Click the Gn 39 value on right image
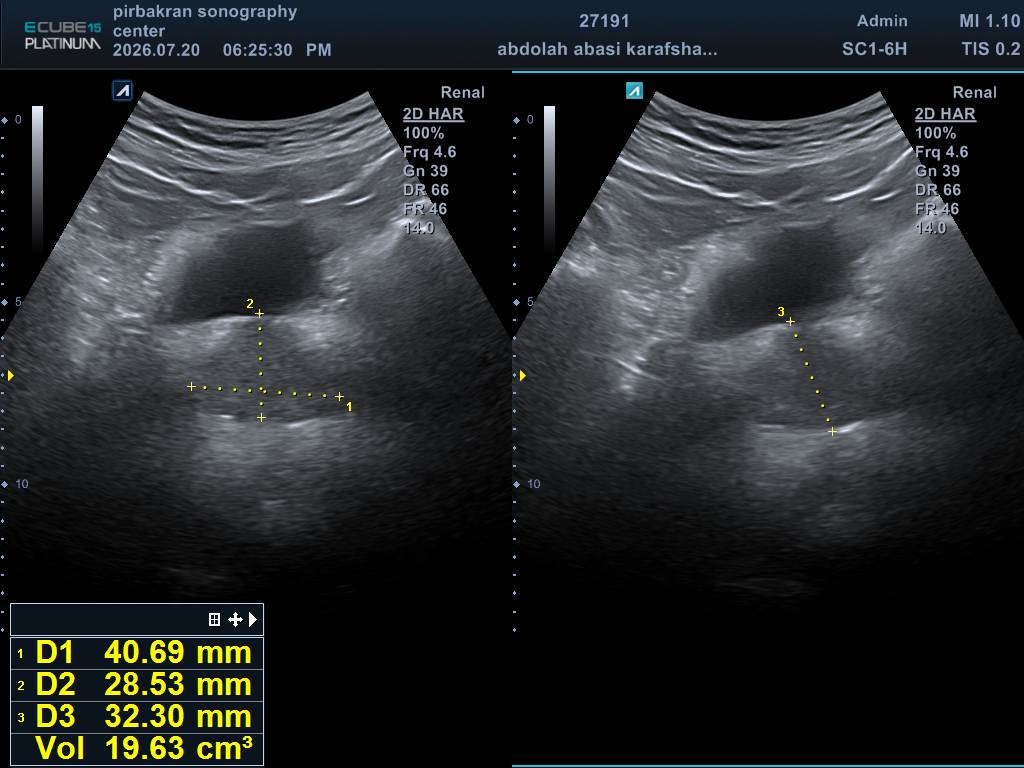This screenshot has width=1024, height=768. 938,171
